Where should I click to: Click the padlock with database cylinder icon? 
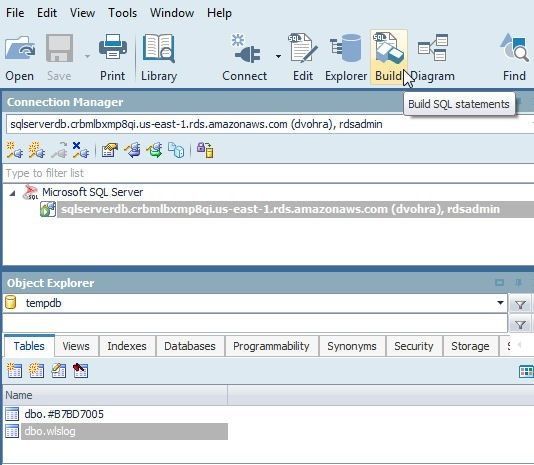(205, 150)
